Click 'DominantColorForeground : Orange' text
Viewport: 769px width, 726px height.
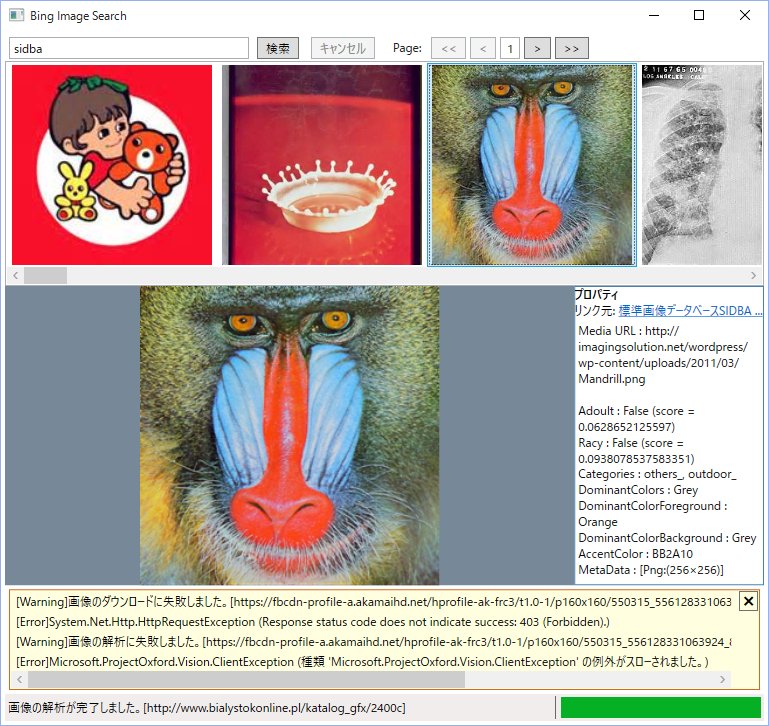(x=652, y=514)
